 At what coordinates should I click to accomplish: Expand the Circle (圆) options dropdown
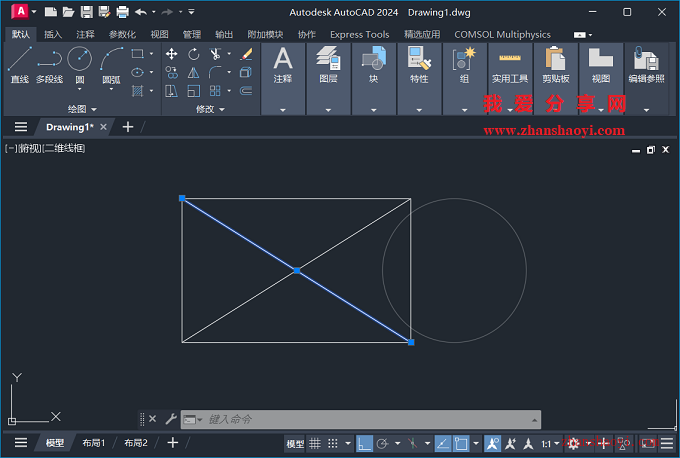coord(80,89)
